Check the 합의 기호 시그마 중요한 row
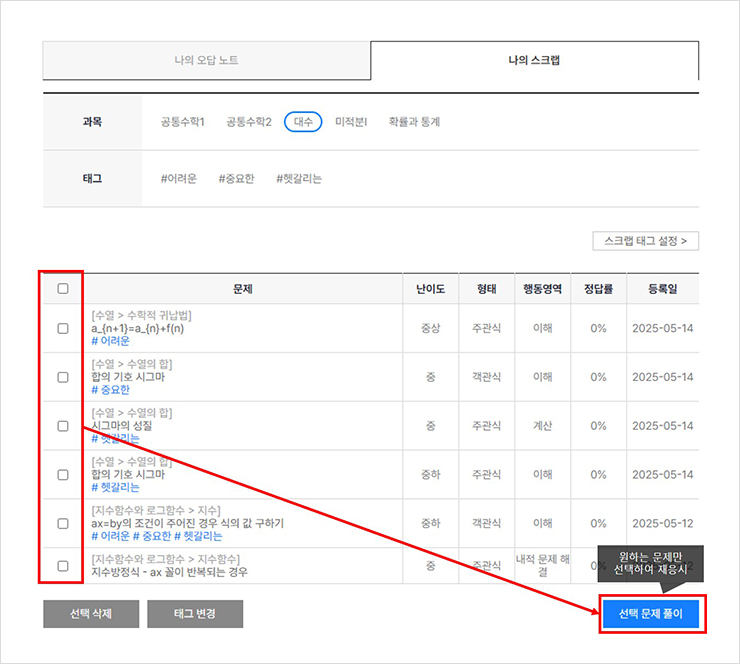Viewport: 740px width, 664px height. (x=63, y=377)
